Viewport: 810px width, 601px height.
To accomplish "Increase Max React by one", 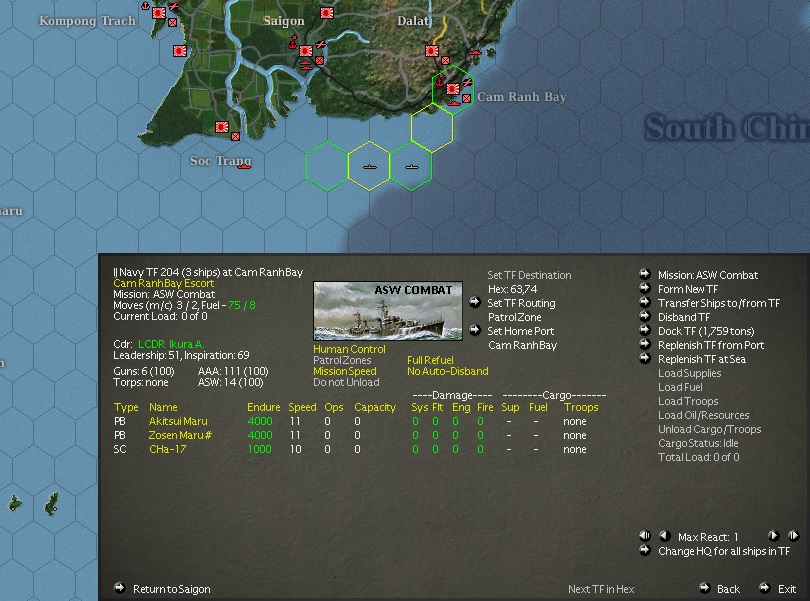I will [773, 536].
